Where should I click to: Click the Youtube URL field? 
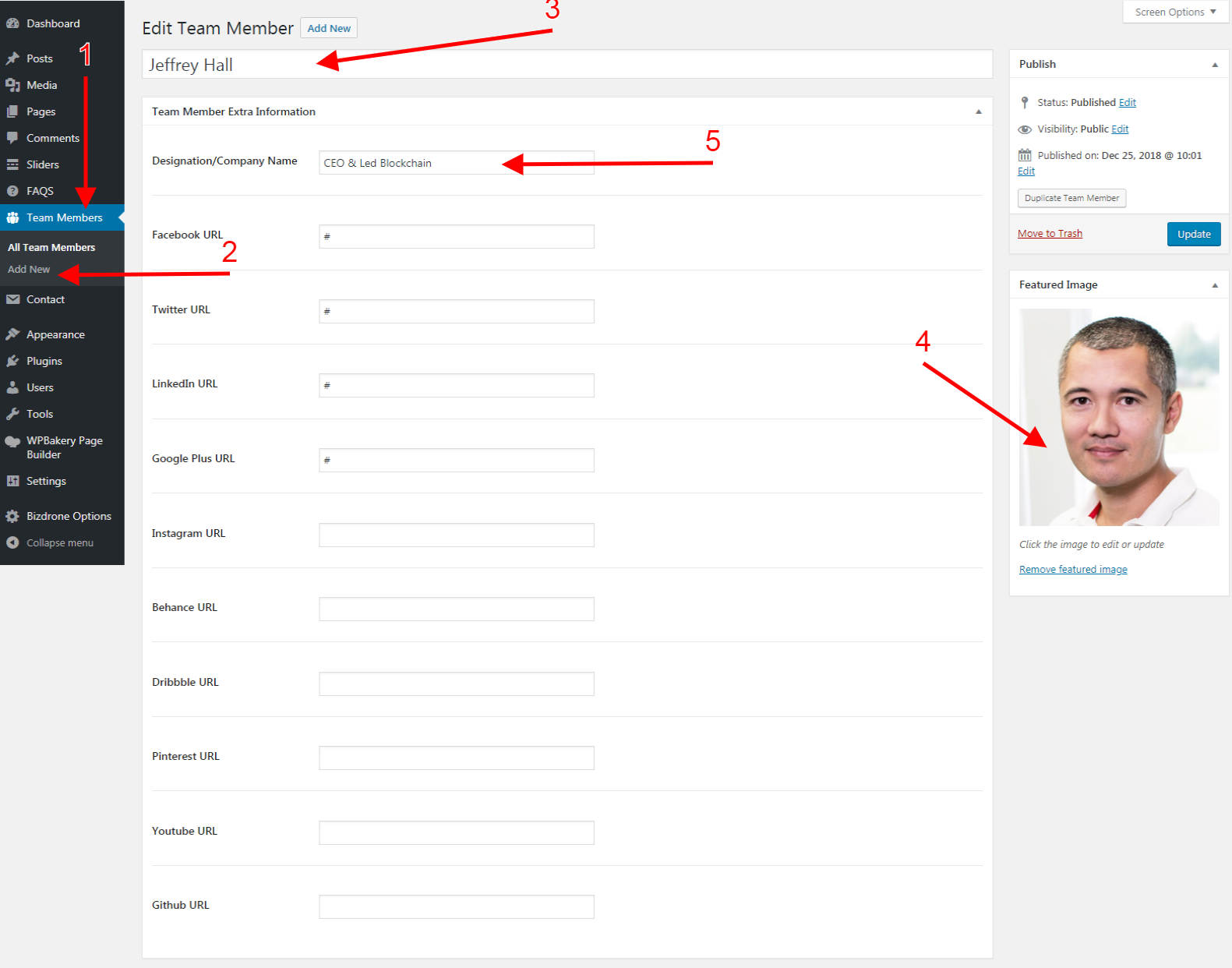457,832
